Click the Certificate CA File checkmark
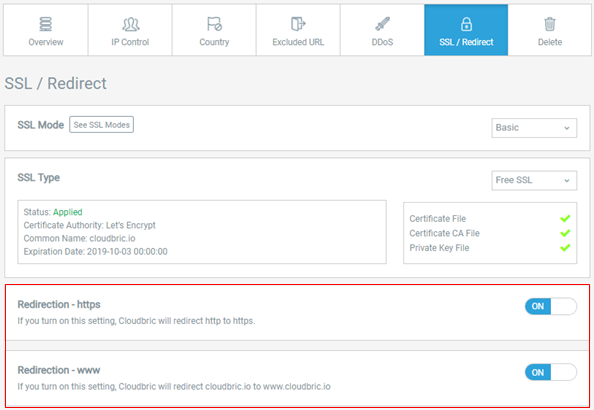This screenshot has height=410, width=594. coord(565,233)
